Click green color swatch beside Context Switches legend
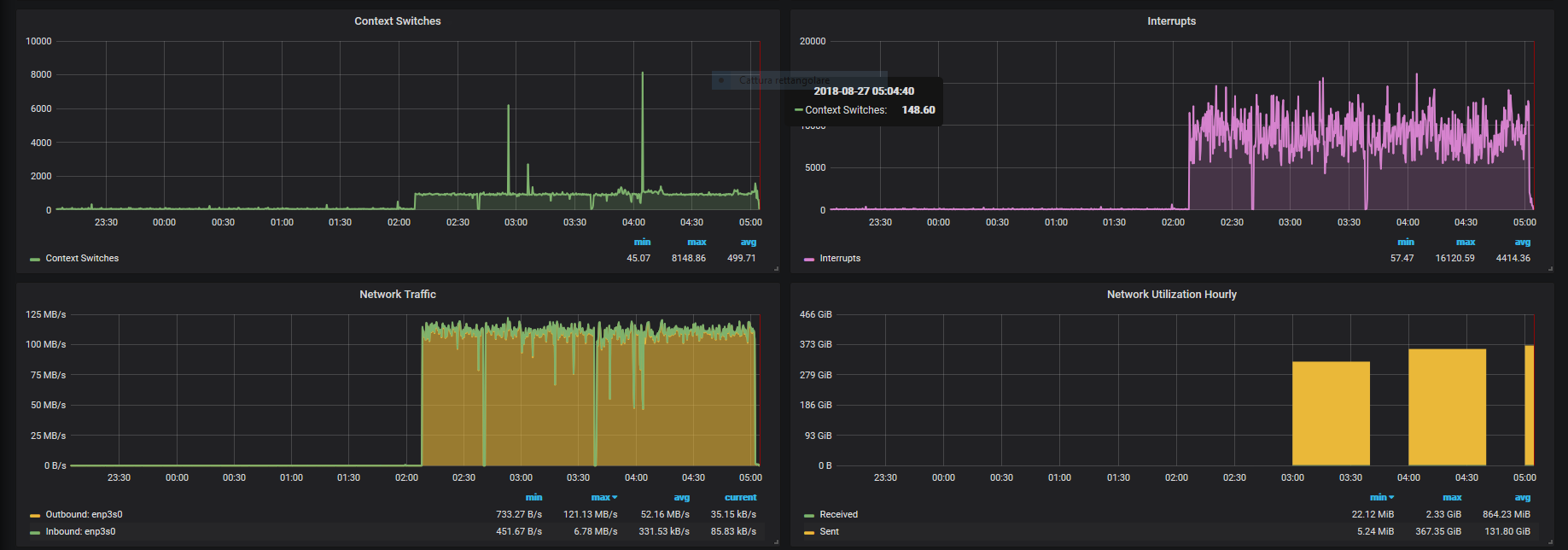 [35, 259]
